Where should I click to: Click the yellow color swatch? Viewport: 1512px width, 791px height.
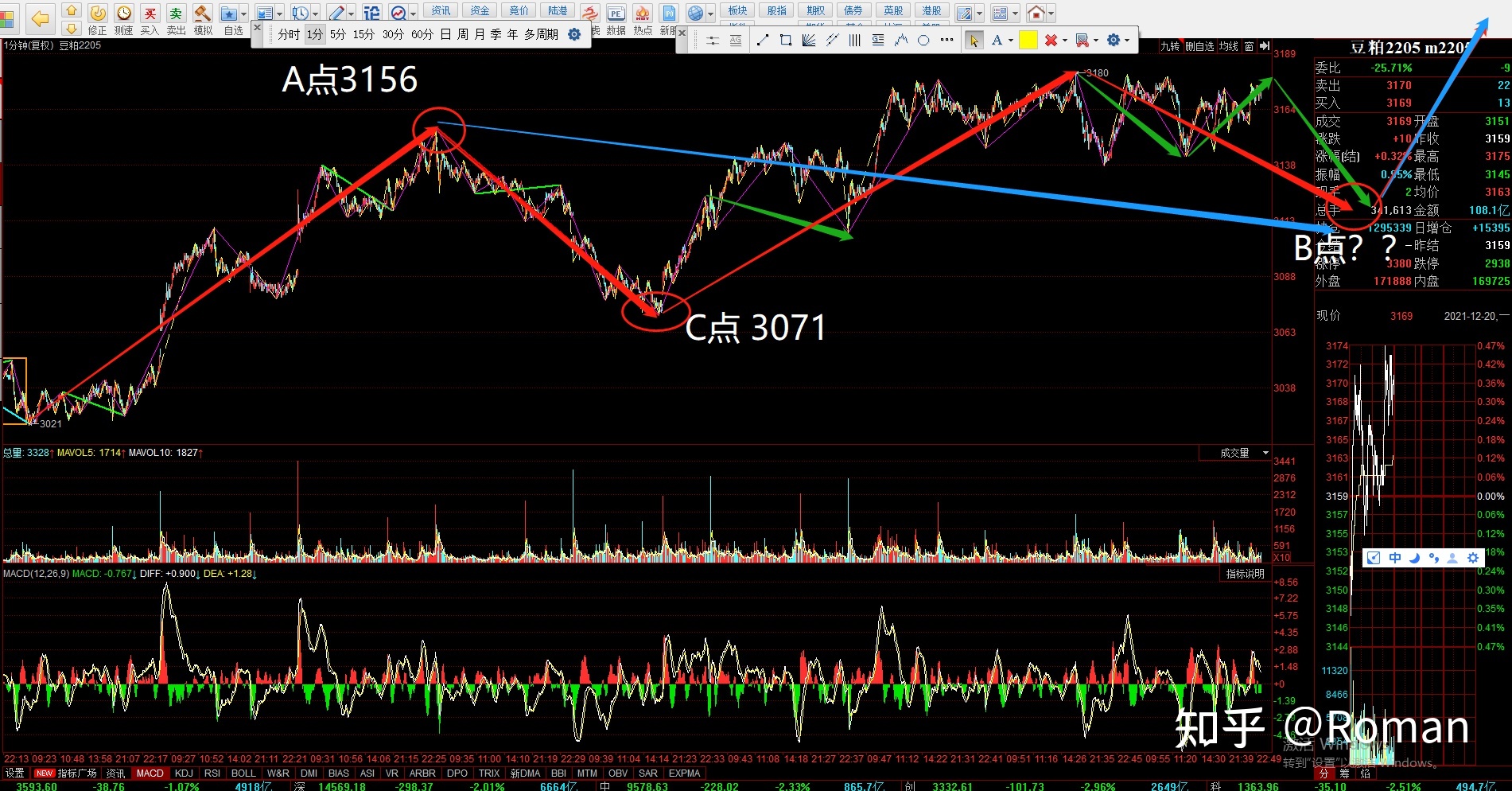(1028, 41)
